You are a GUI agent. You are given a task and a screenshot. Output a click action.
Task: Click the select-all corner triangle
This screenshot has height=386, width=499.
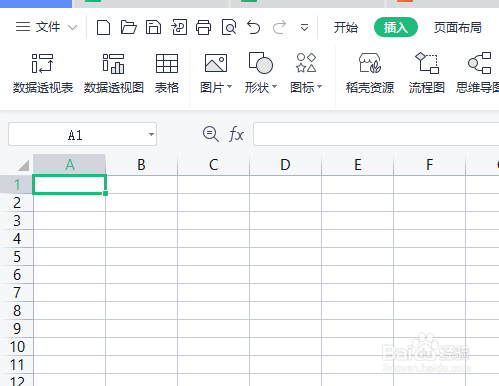pos(23,165)
